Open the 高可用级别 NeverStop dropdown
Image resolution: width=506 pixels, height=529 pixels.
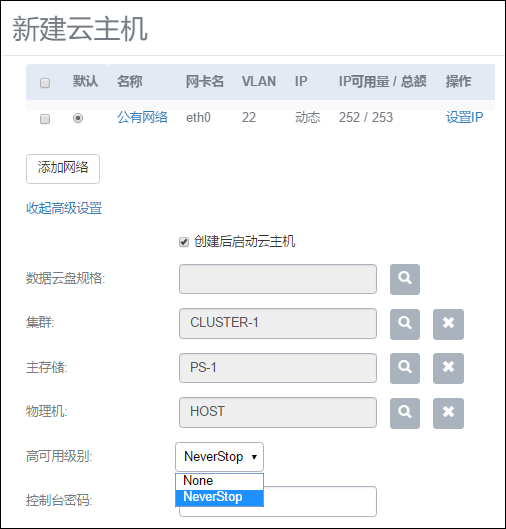(x=219, y=457)
